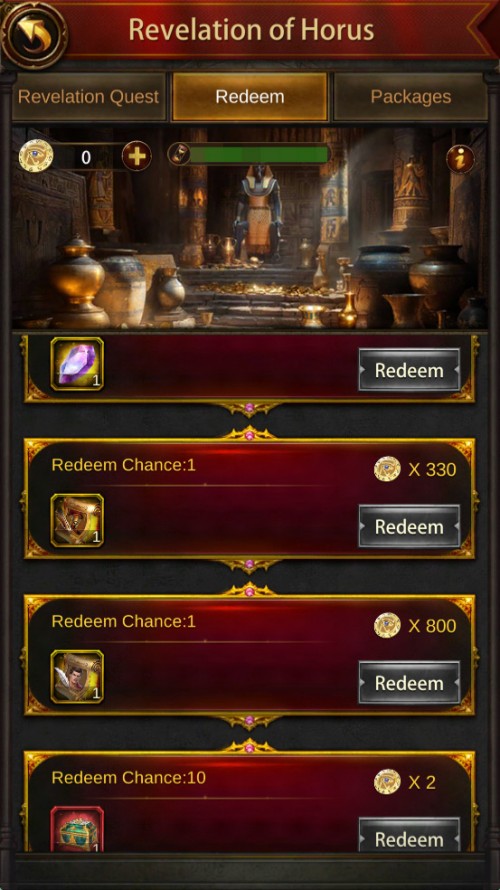Image resolution: width=500 pixels, height=890 pixels.
Task: Tap the Anubis statue banner image
Action: (x=250, y=228)
